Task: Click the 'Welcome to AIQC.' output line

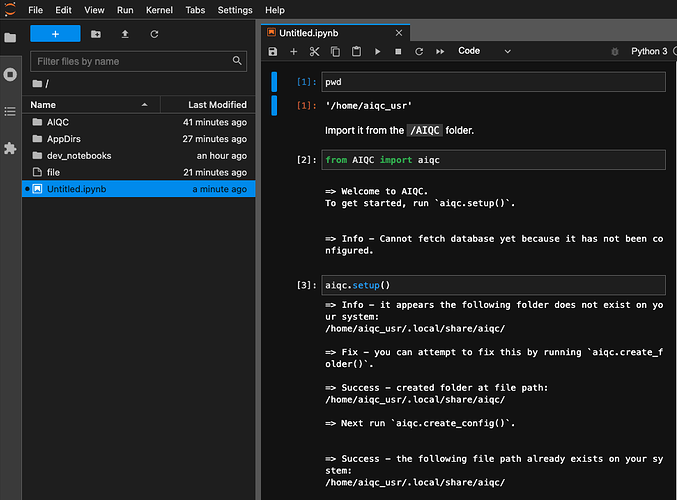Action: [x=376, y=191]
